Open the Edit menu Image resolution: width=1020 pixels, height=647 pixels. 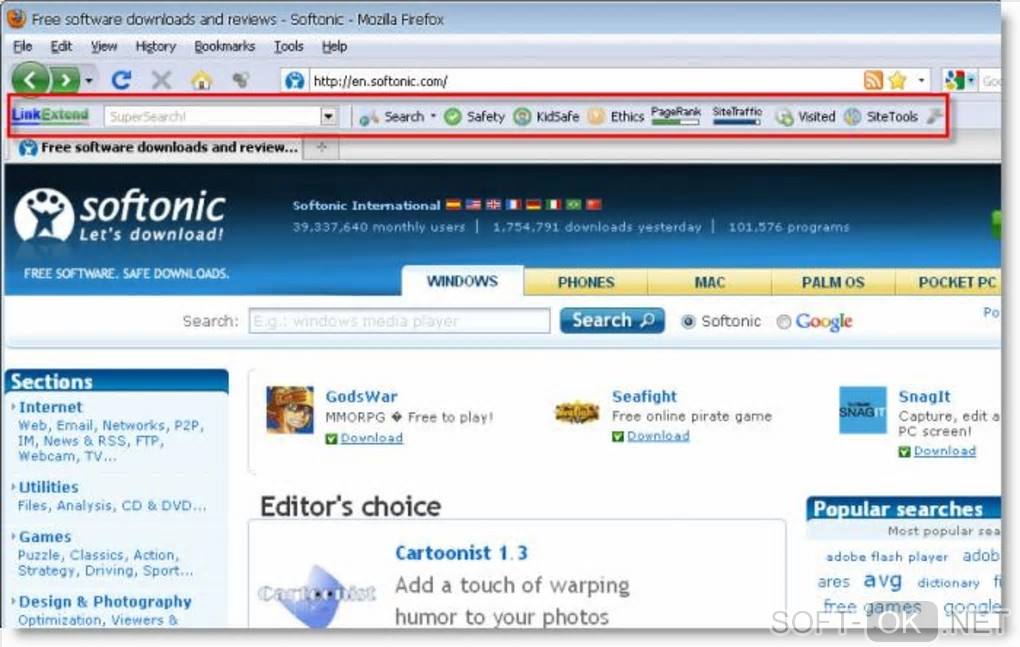[61, 46]
